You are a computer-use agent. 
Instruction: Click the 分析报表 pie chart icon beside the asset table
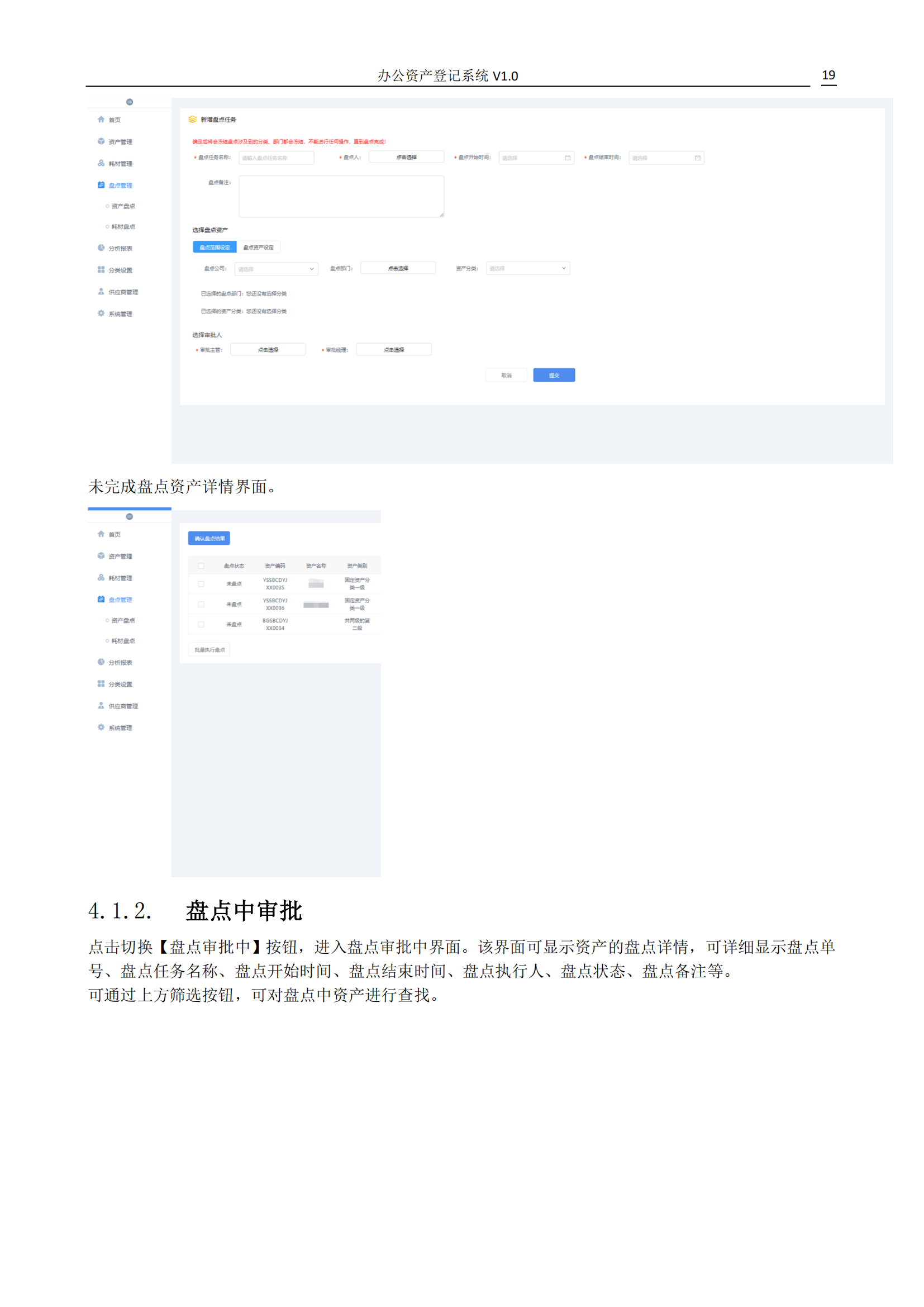101,662
